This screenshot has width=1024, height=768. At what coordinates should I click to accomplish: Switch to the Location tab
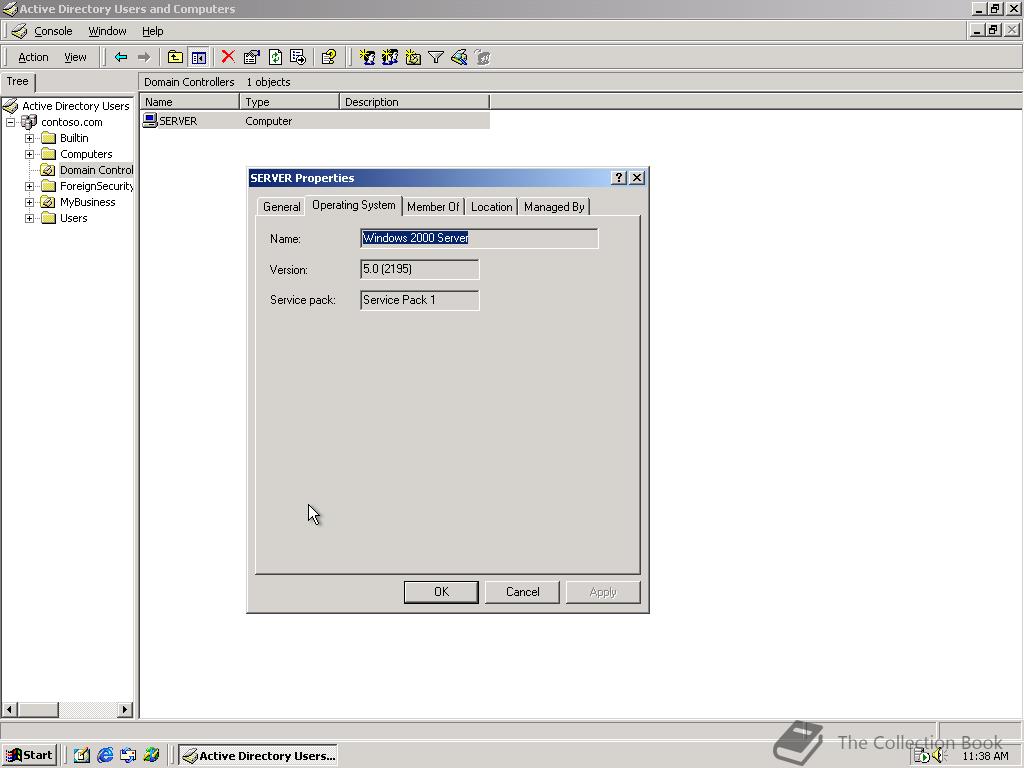(491, 206)
